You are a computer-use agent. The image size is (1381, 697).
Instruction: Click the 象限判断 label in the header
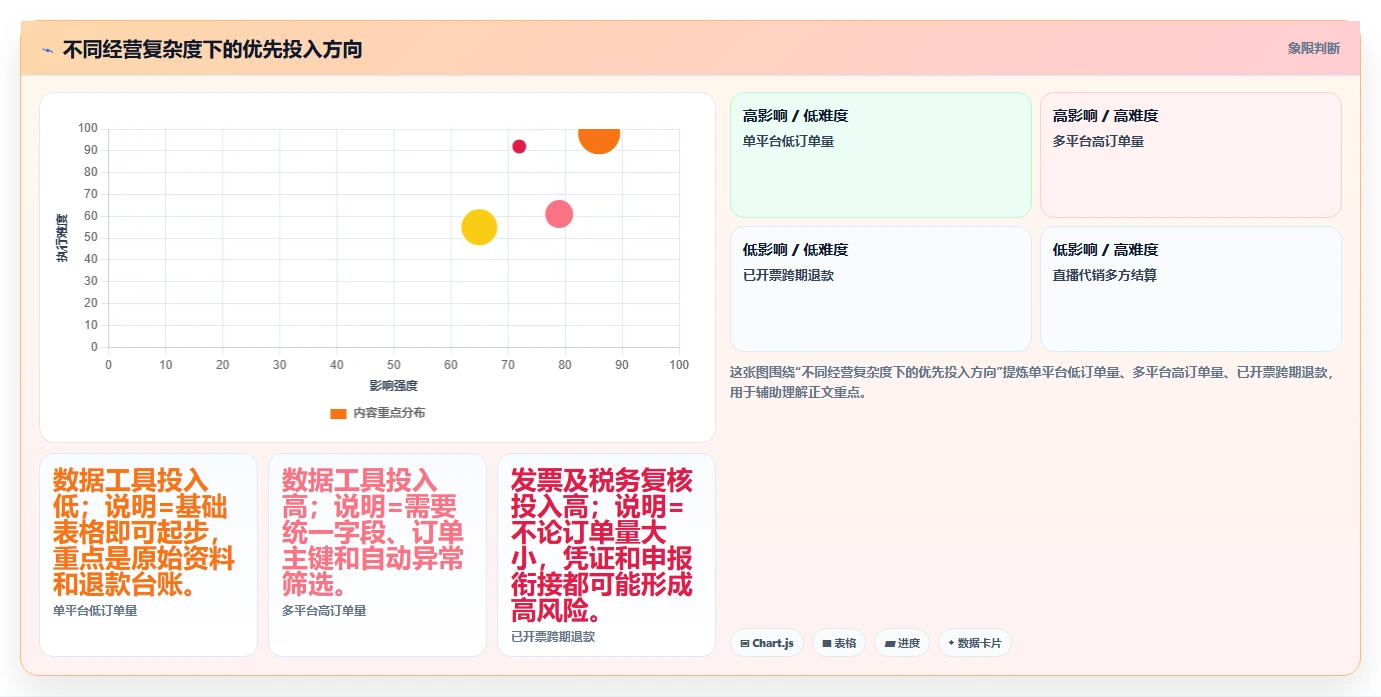click(1313, 48)
